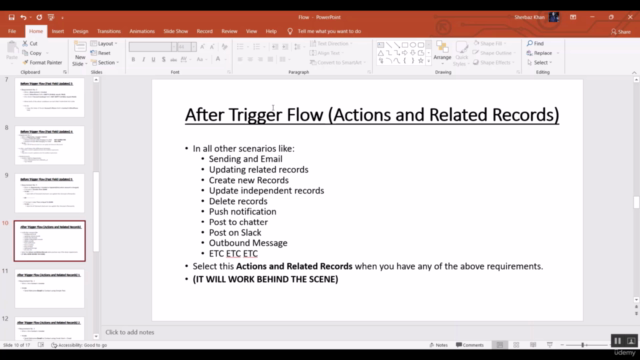Click the Cut scissors button
Image resolution: width=640 pixels, height=360 pixels.
tap(30, 43)
